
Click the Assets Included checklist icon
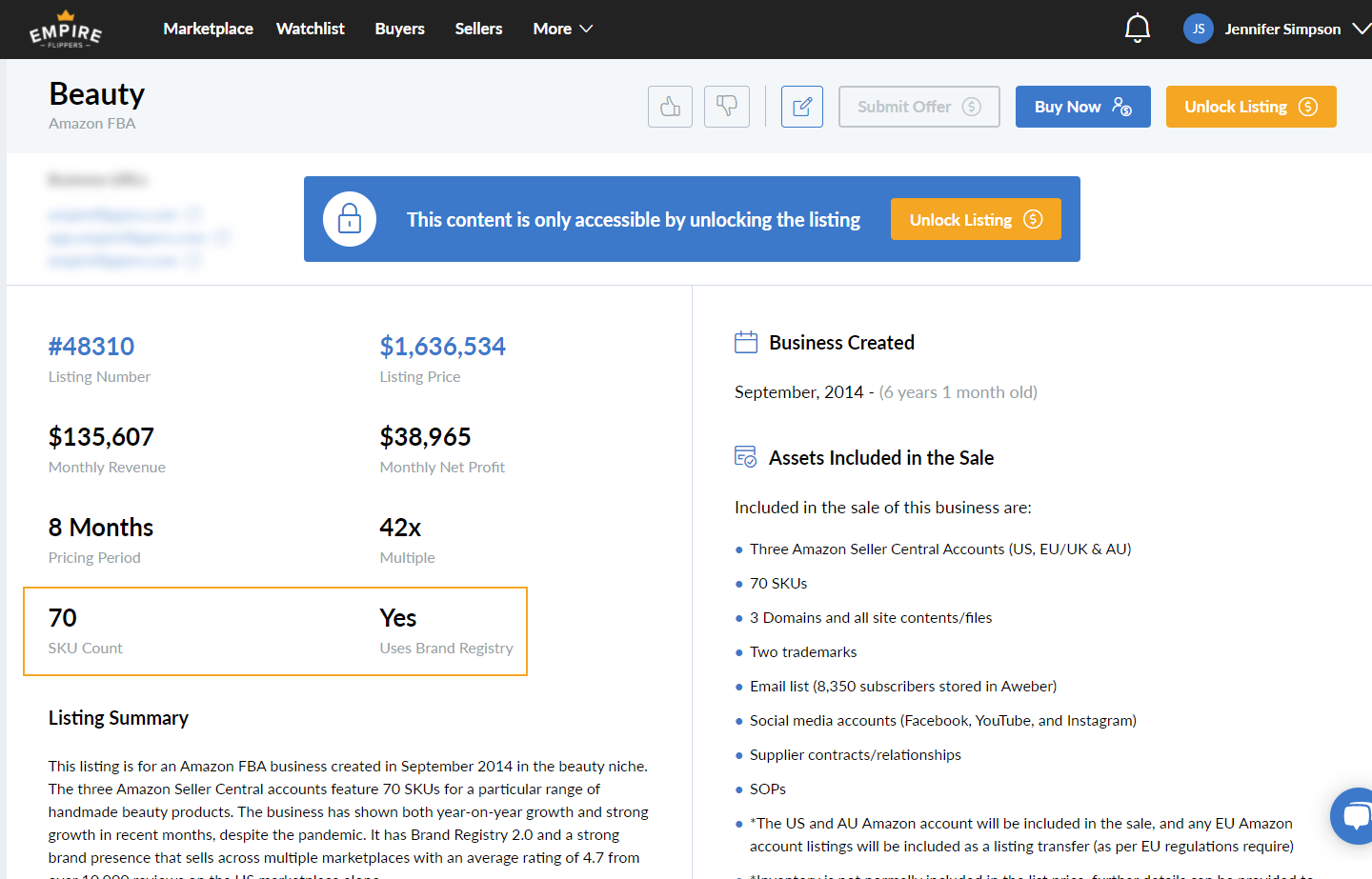point(746,457)
